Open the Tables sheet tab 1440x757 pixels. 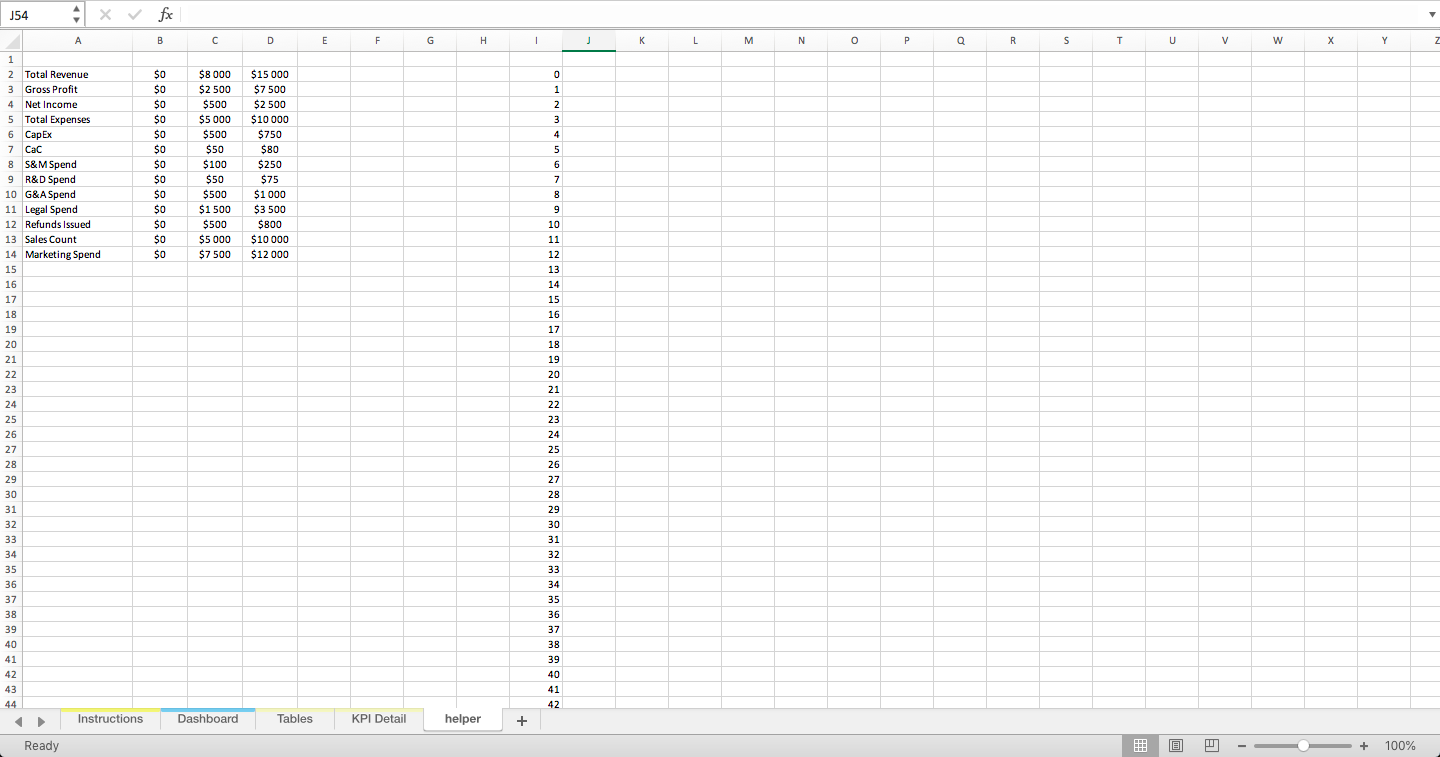[294, 718]
